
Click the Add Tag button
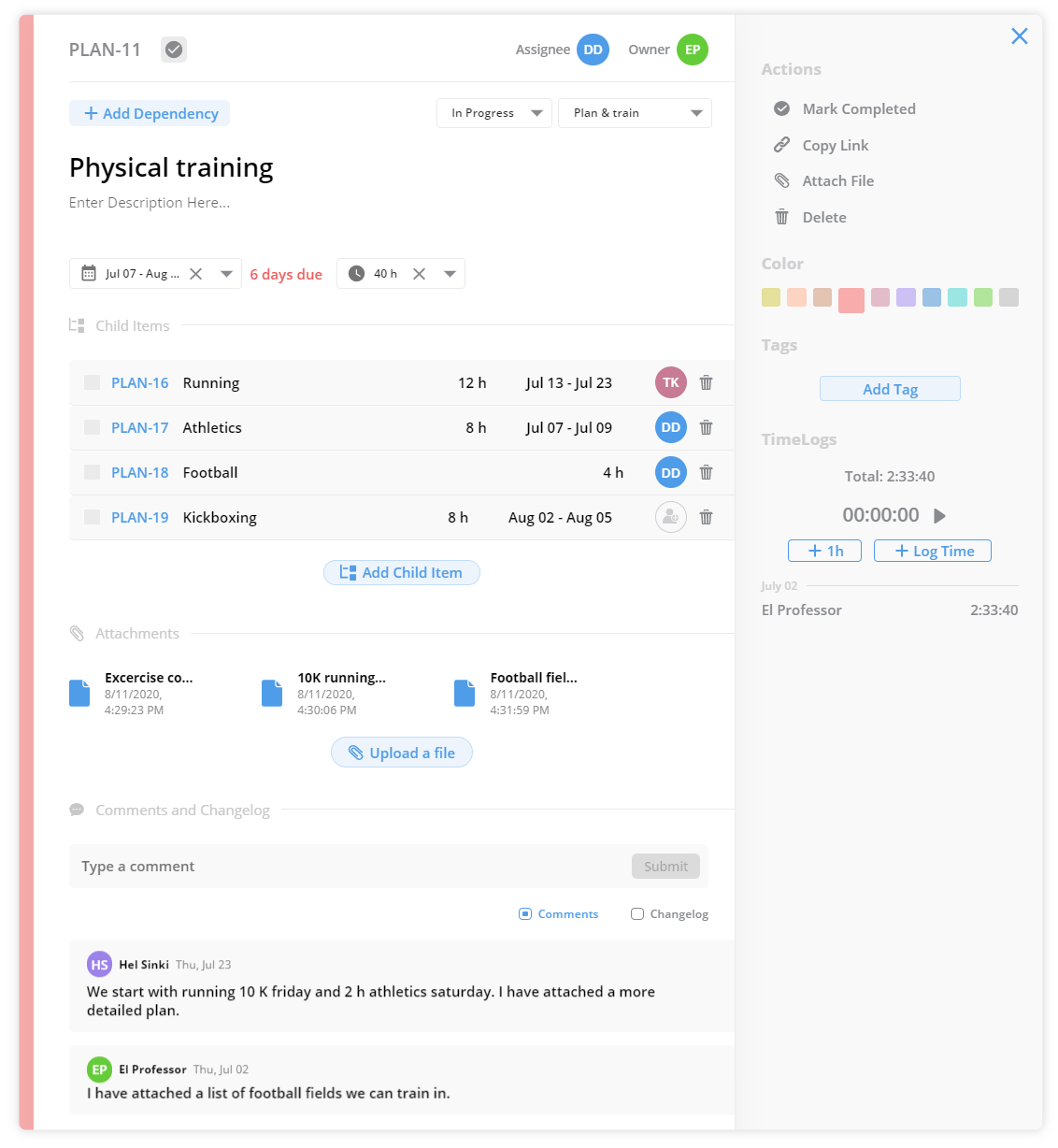click(x=890, y=389)
